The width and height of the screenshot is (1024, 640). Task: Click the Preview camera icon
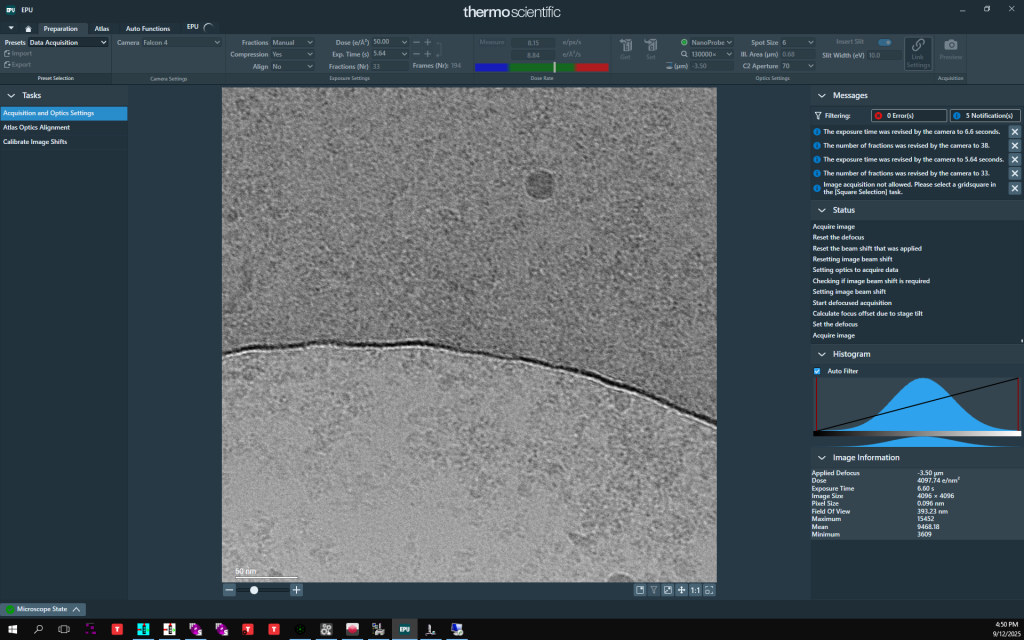click(950, 46)
